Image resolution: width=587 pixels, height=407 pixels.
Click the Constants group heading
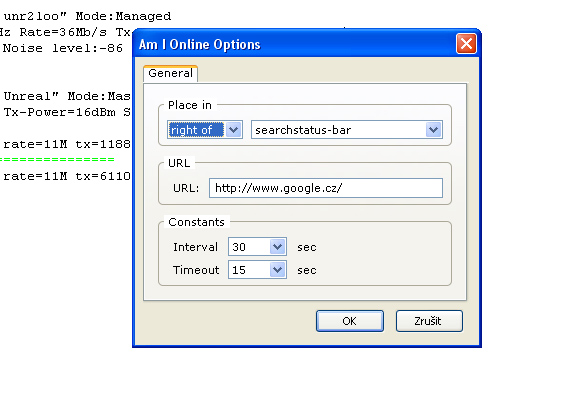point(197,222)
